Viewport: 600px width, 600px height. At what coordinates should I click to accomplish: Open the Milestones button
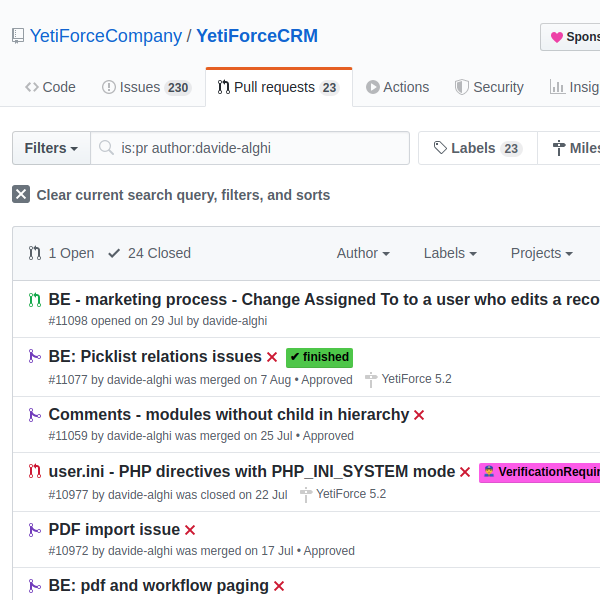[x=569, y=148]
